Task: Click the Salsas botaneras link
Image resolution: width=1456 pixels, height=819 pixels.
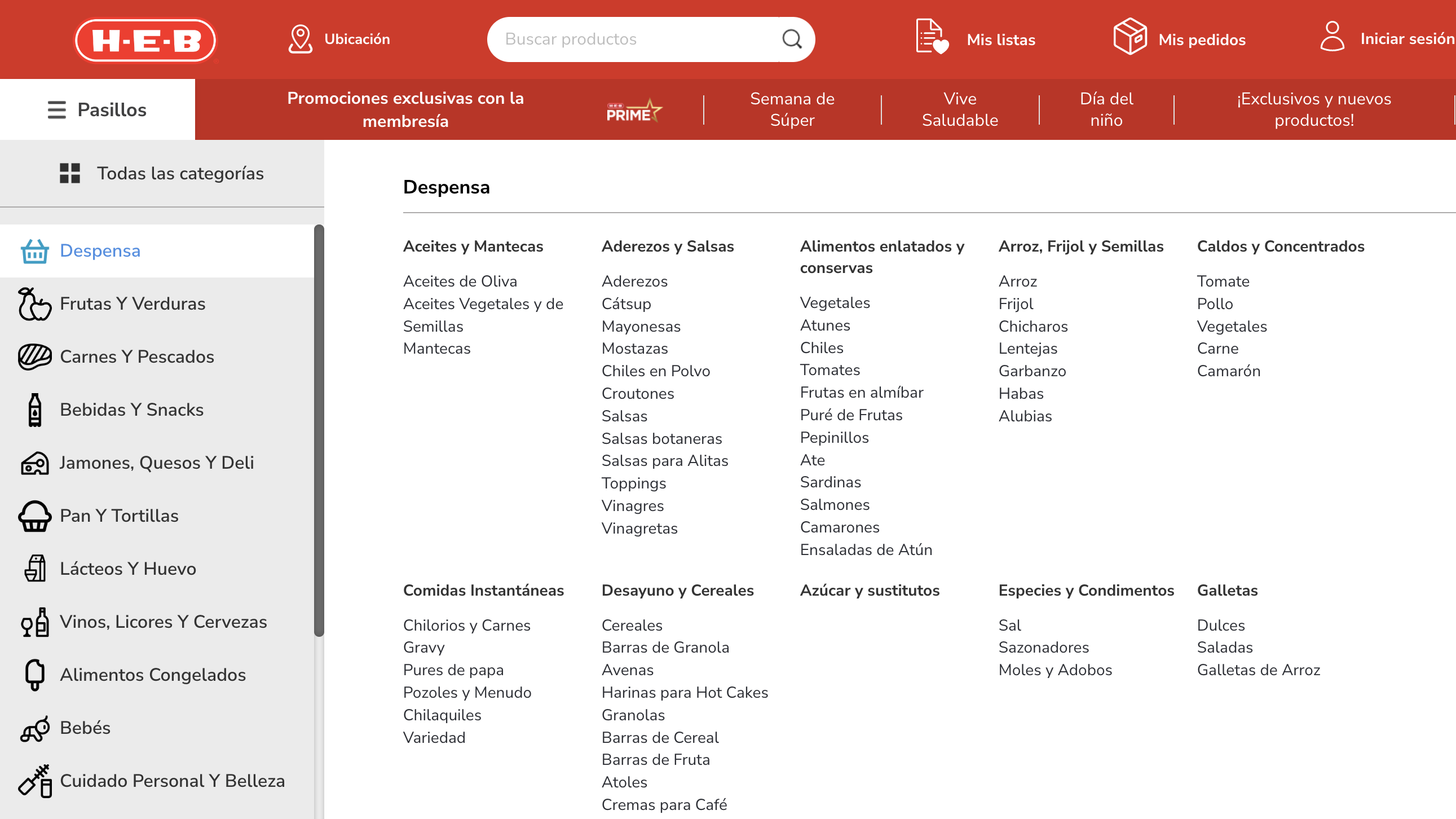Action: point(661,439)
